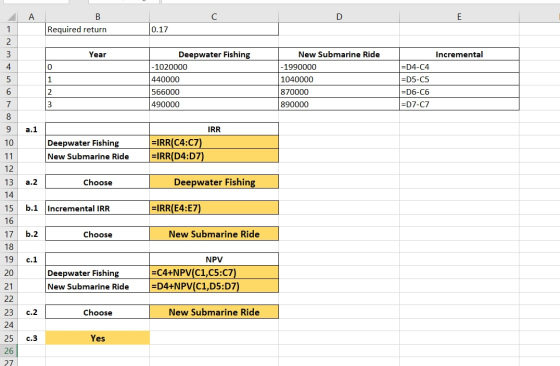Click 'Choose' cell in row 23
Viewport: 560px width, 366px height.
(98, 312)
